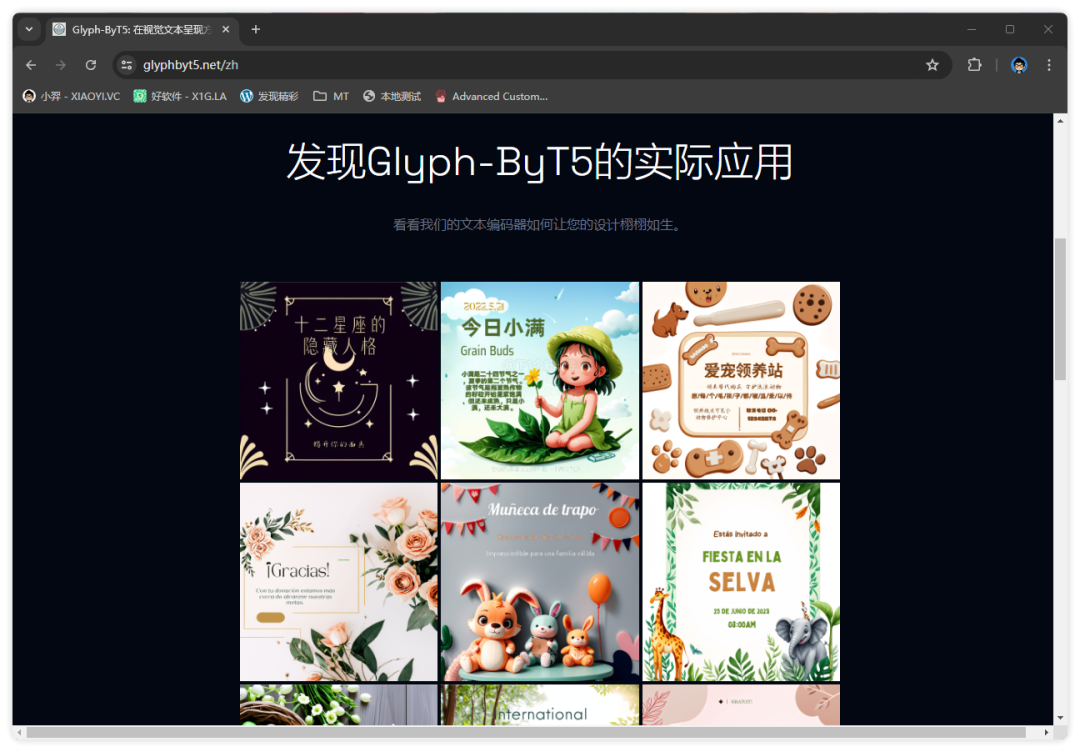Open the Chrome three-dot menu
Image resolution: width=1080 pixels, height=752 pixels.
coord(1048,65)
